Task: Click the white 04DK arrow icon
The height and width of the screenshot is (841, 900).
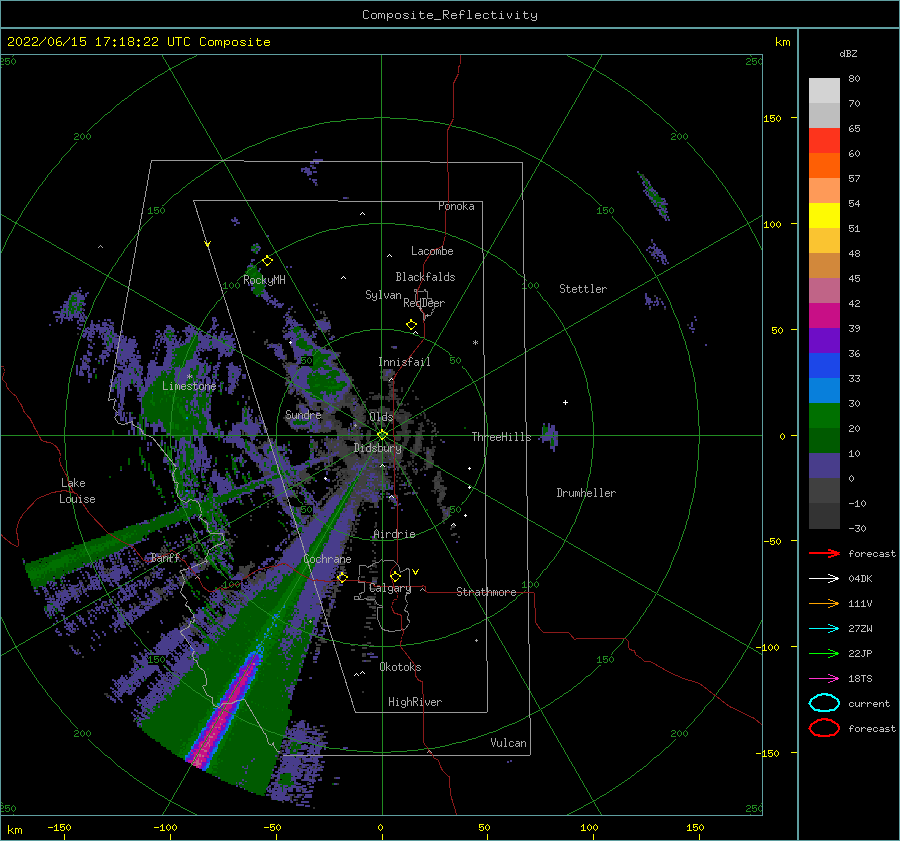Action: (x=824, y=579)
